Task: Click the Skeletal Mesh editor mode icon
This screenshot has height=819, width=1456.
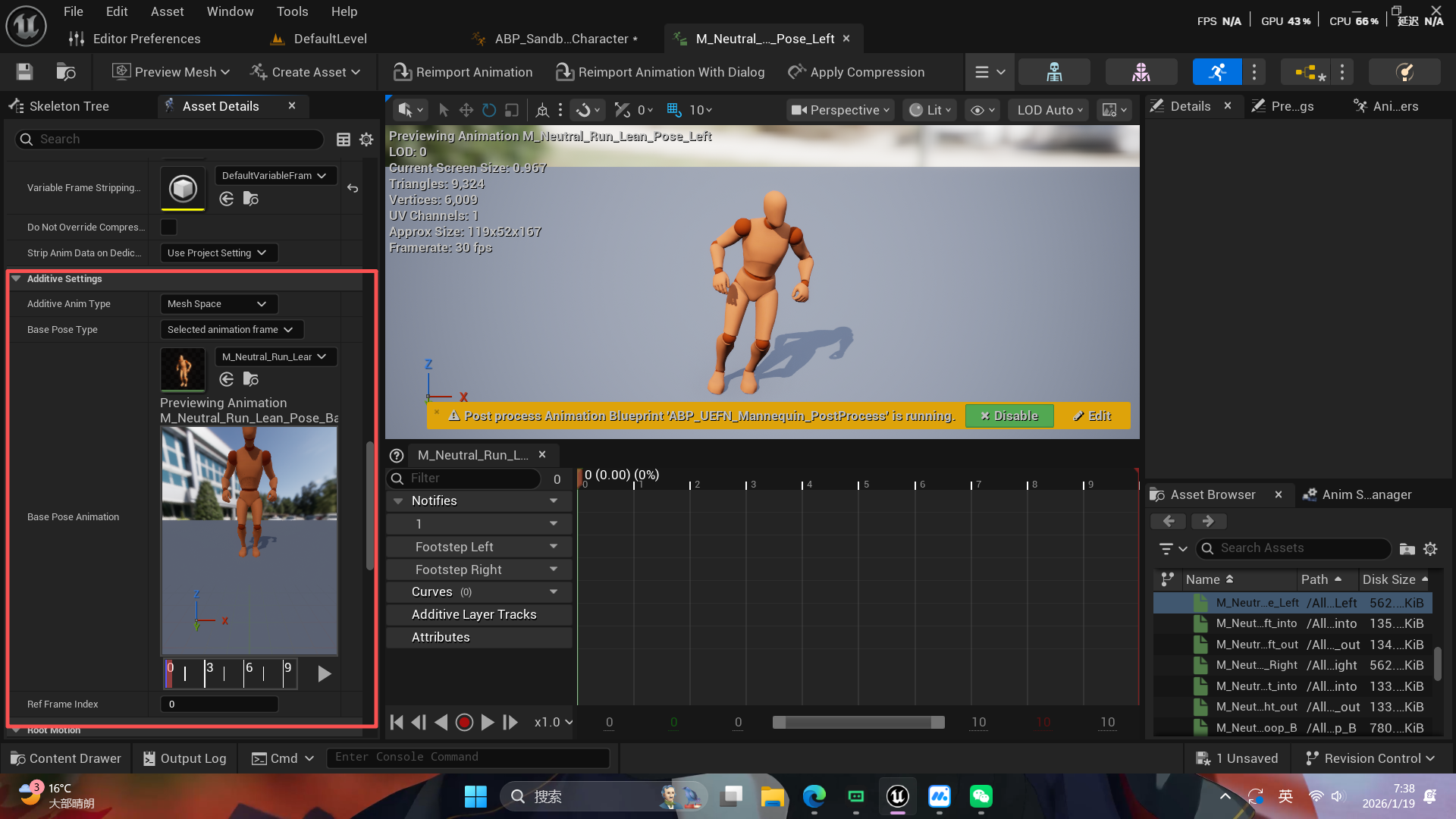Action: click(x=1141, y=72)
